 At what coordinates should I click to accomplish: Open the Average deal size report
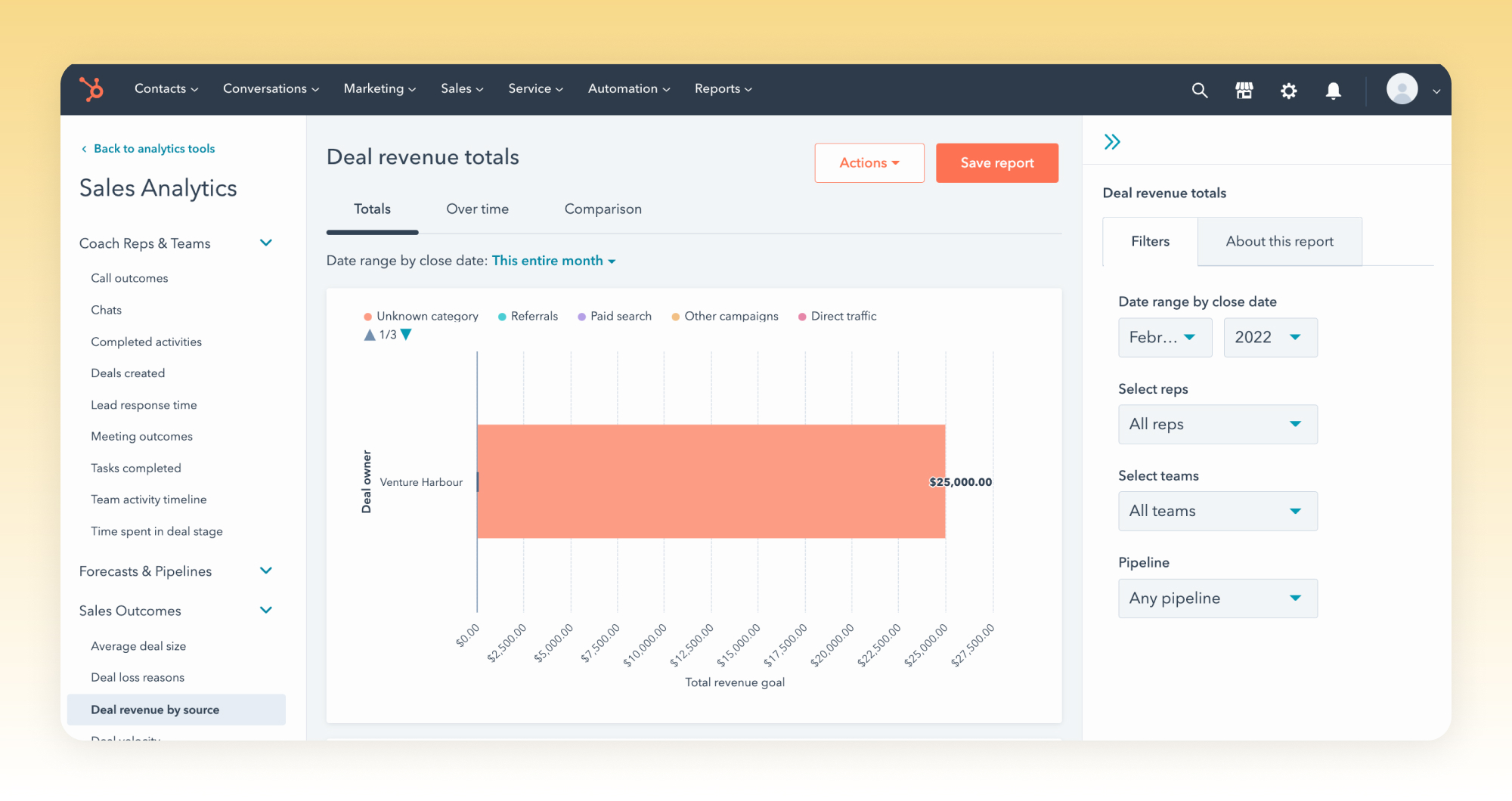[x=138, y=646]
